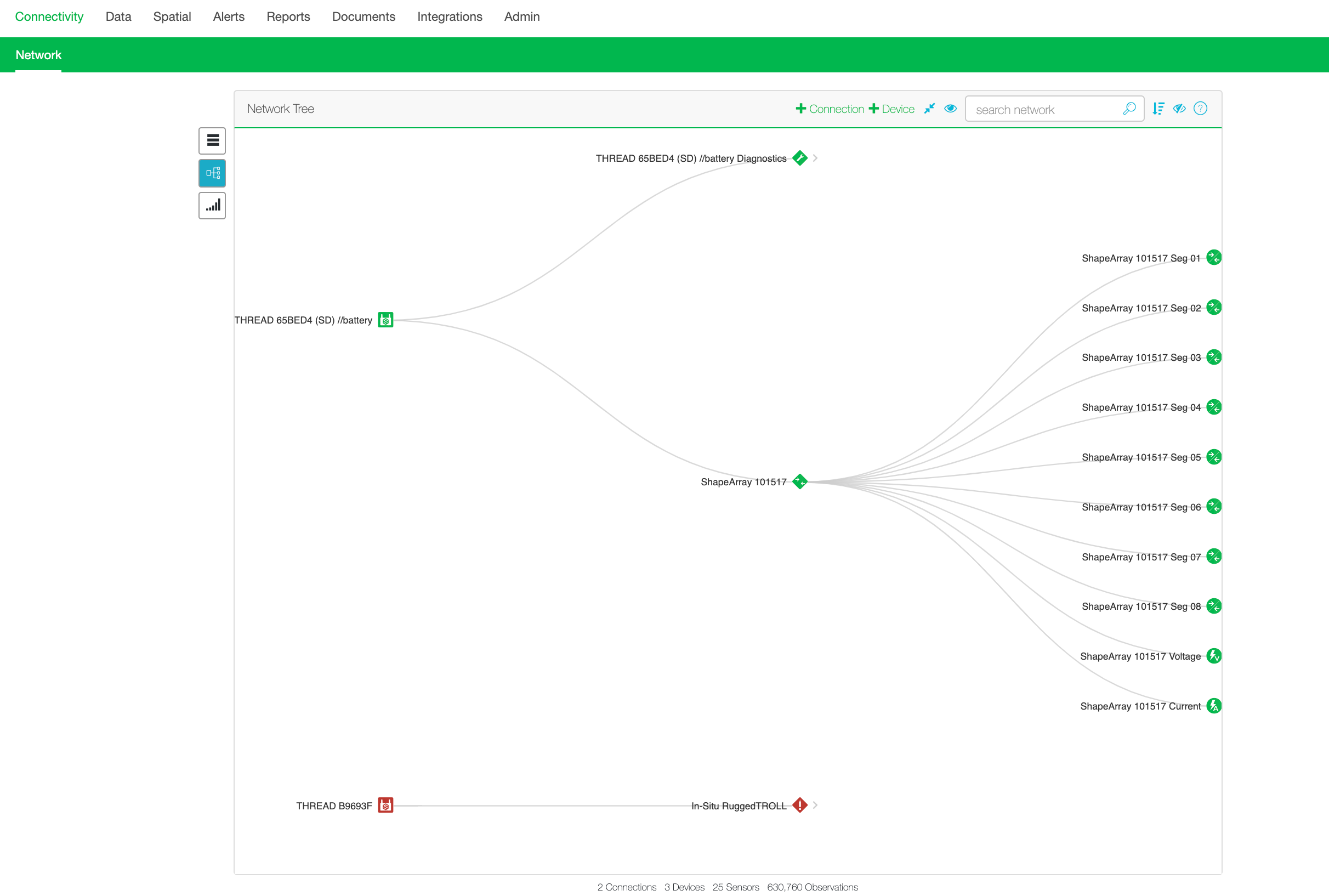The height and width of the screenshot is (896, 1329).
Task: Open the signal strength view icon
Action: (x=212, y=206)
